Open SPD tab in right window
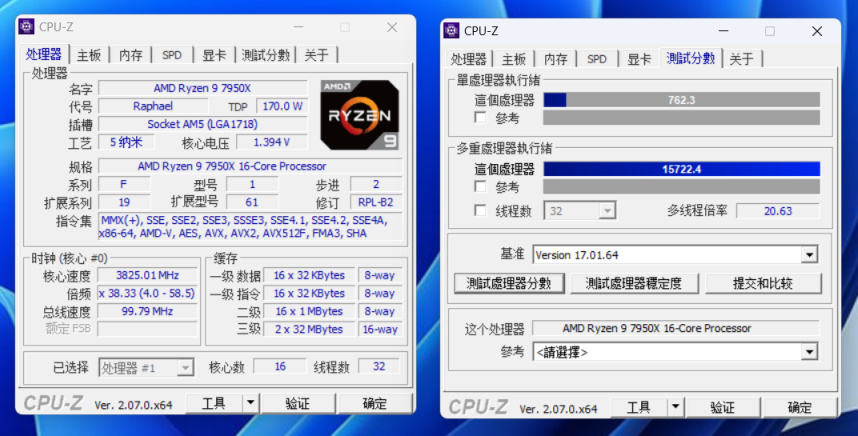Viewport: 858px width, 436px height. [596, 59]
